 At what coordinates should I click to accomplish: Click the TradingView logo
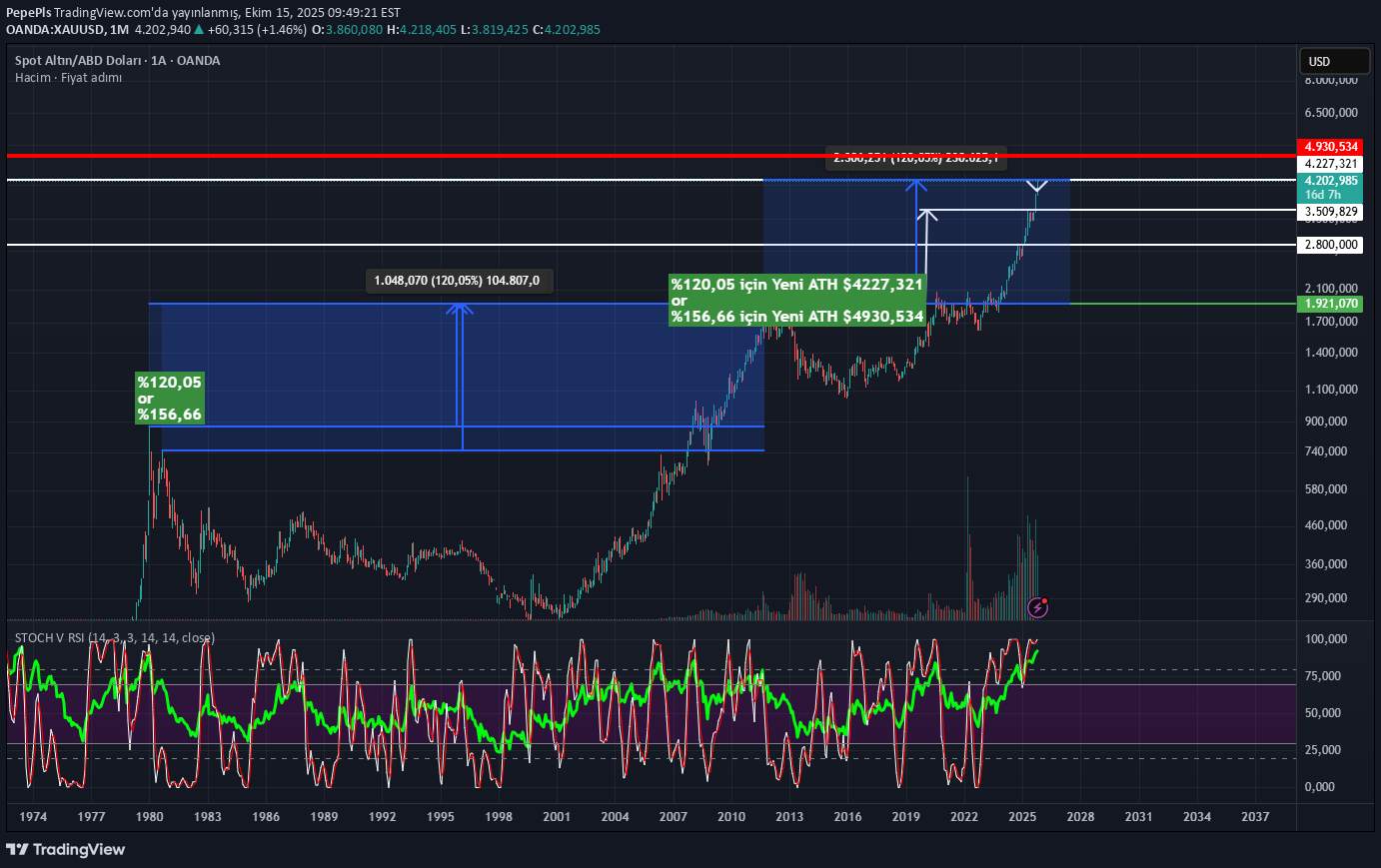66,849
